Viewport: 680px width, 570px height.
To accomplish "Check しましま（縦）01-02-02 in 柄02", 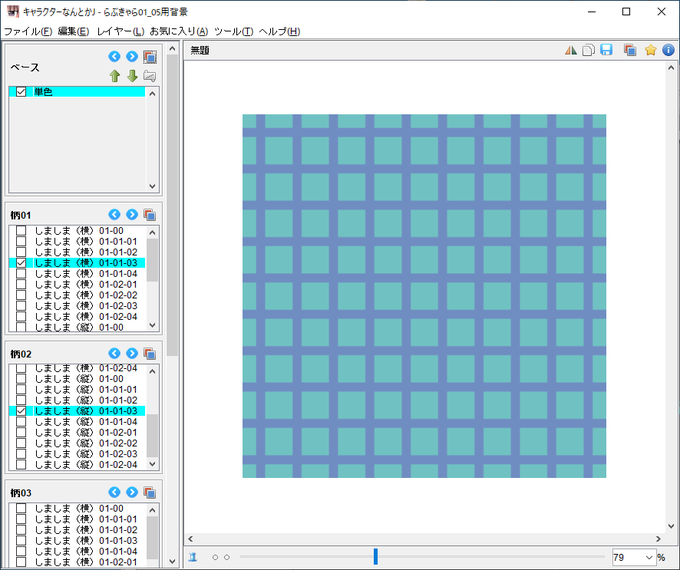I will (21, 443).
